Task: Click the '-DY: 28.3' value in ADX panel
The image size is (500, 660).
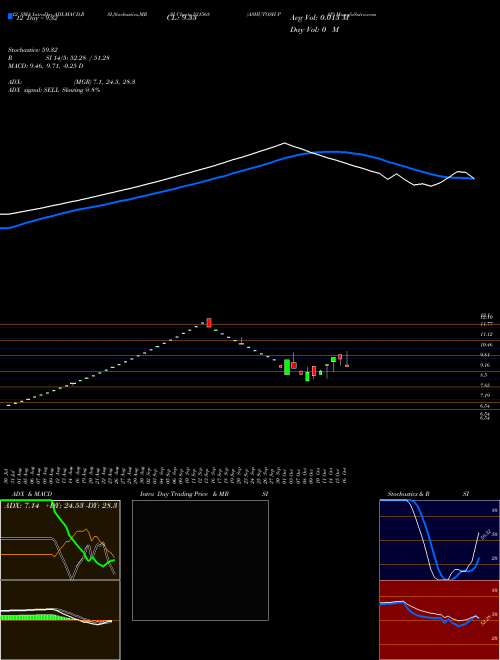Action: coord(101,505)
